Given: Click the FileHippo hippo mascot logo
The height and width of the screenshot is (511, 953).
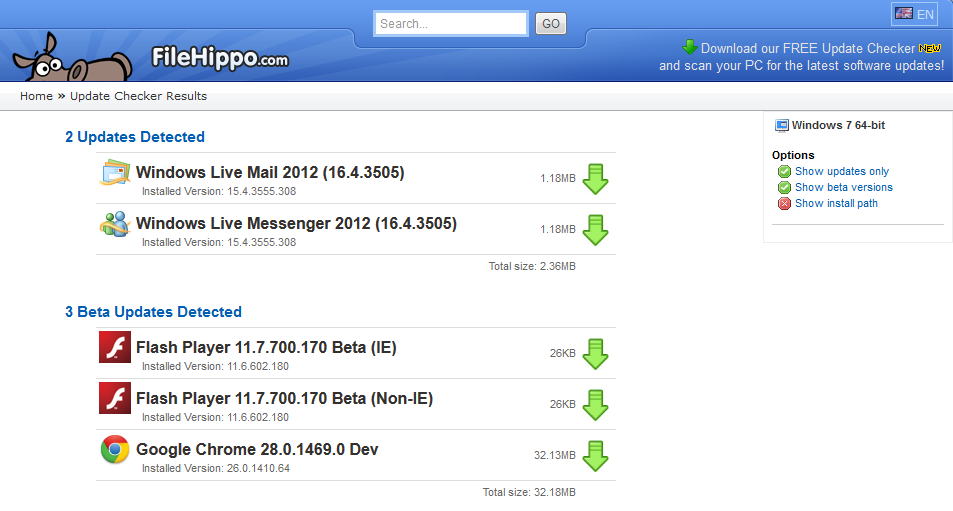Looking at the screenshot, I should pos(72,58).
